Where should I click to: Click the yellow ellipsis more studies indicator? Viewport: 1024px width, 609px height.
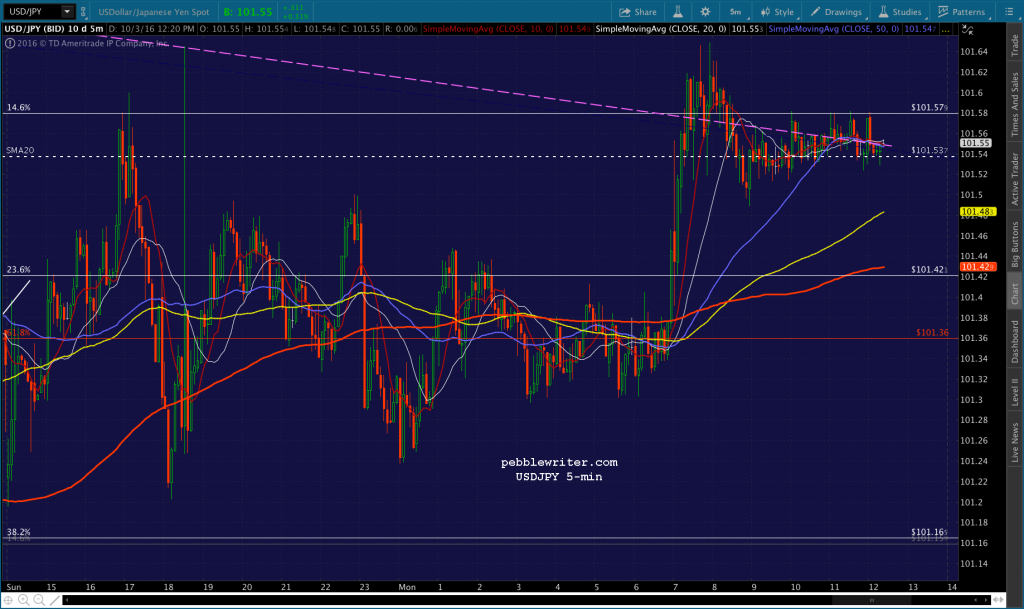tap(947, 29)
